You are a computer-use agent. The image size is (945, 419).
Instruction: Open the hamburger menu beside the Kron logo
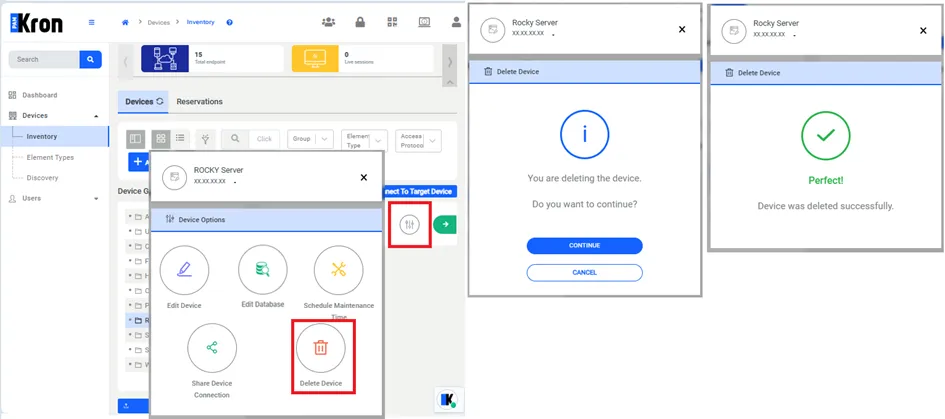[92, 22]
